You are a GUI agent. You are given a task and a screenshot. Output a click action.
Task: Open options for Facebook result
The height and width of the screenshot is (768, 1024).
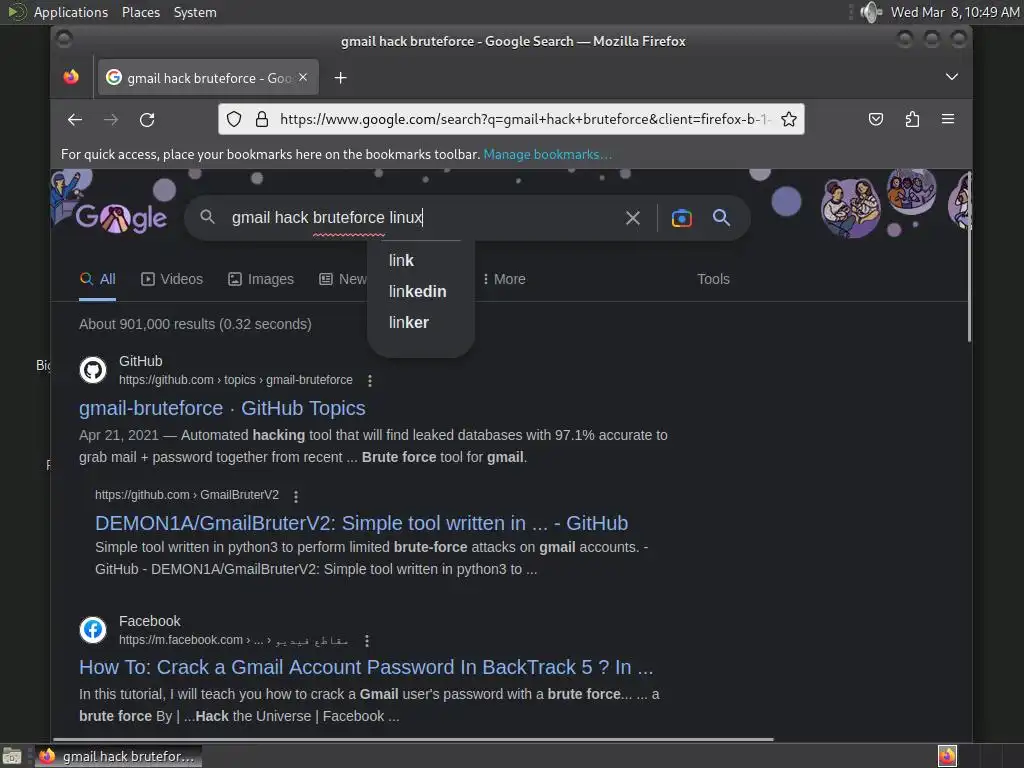(x=367, y=641)
